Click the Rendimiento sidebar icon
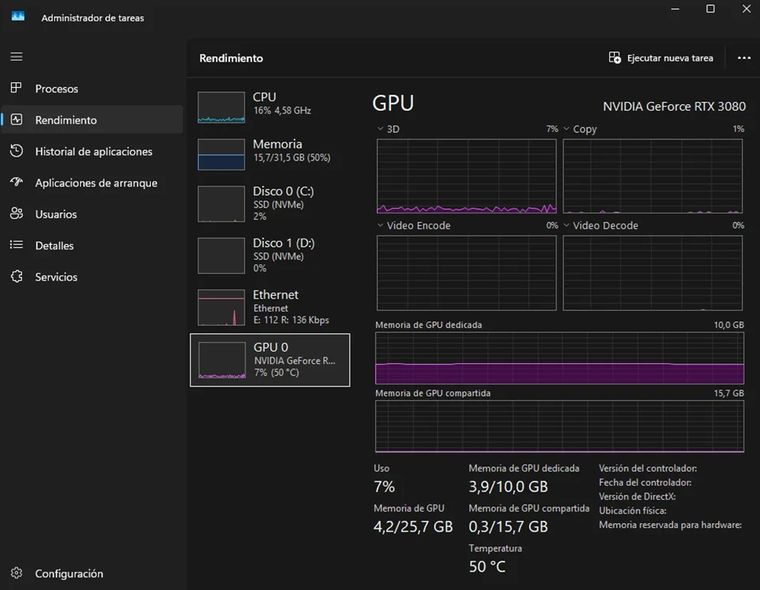The image size is (760, 590). point(16,119)
